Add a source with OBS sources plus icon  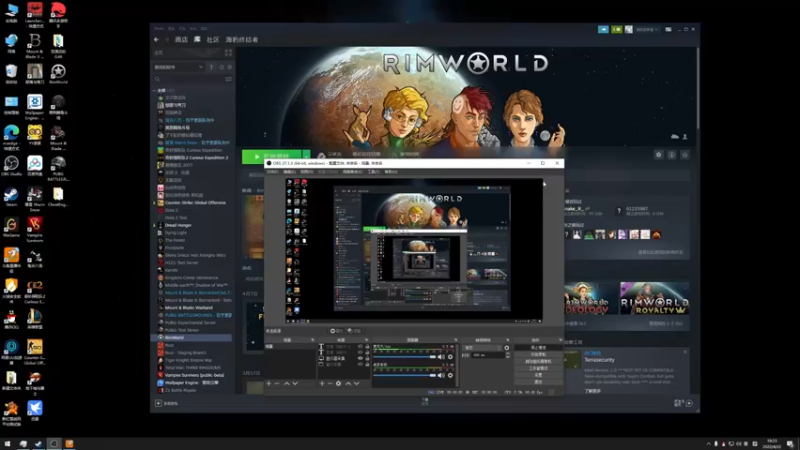pyautogui.click(x=322, y=383)
